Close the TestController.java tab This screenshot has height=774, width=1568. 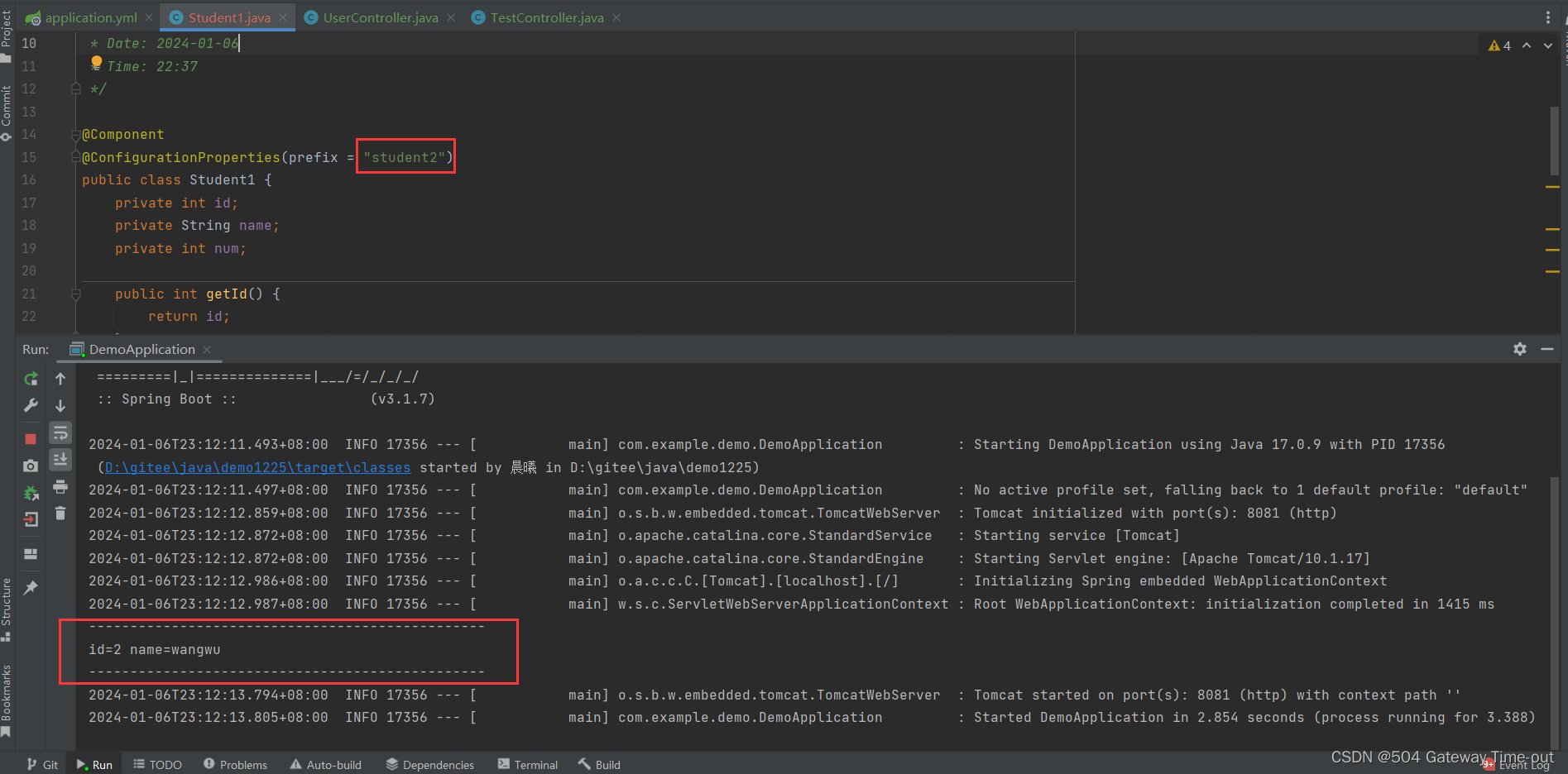click(616, 17)
